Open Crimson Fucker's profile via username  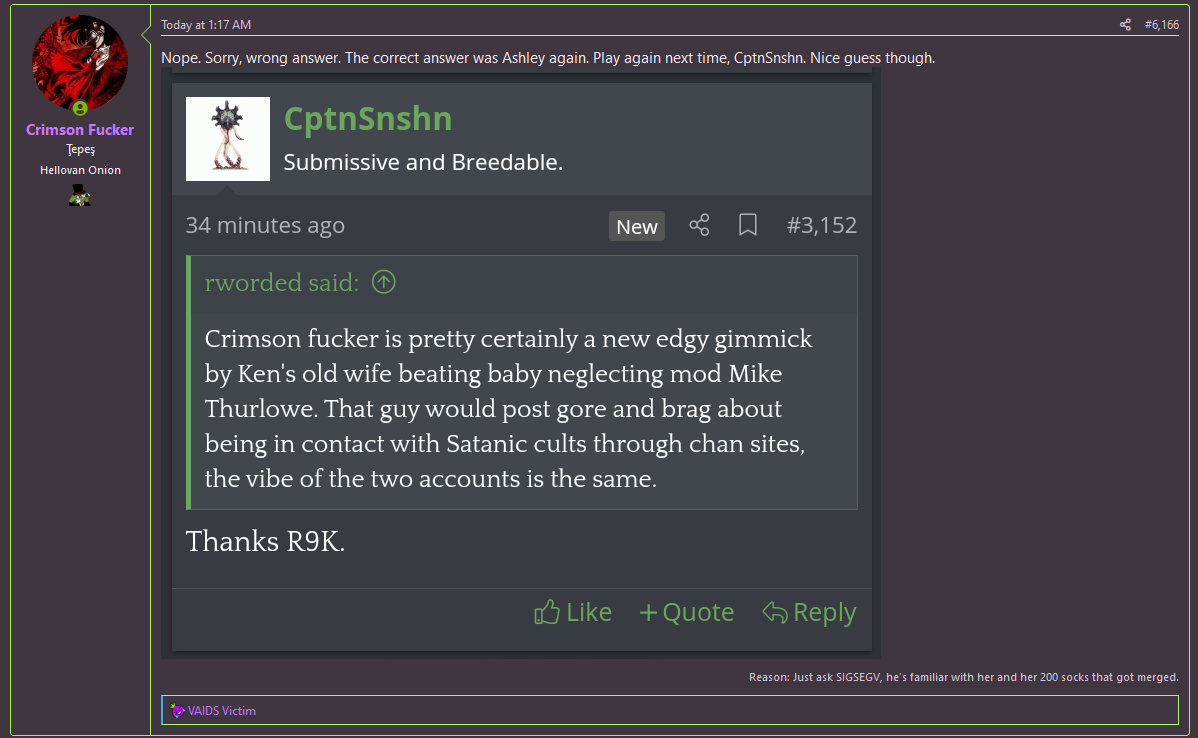[x=80, y=130]
